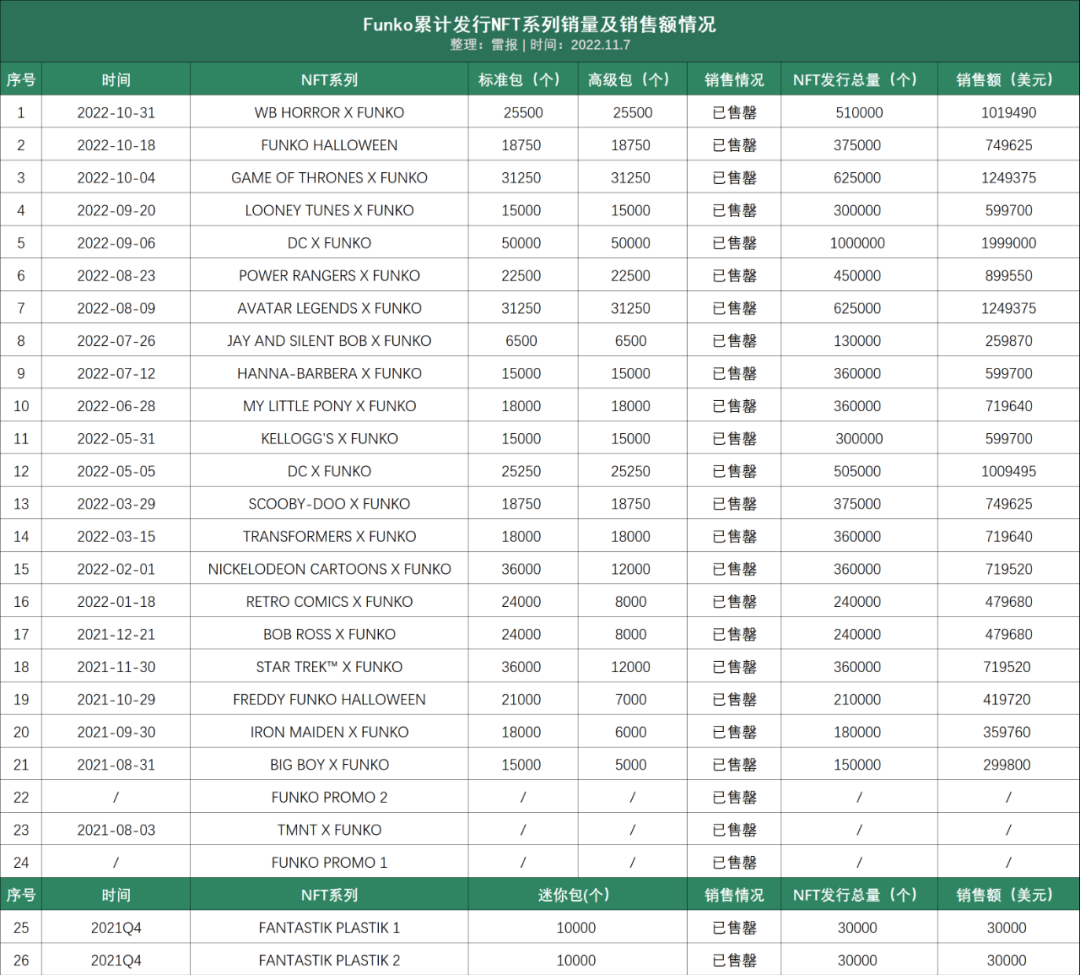Click the sales value '899550'

tap(1008, 275)
